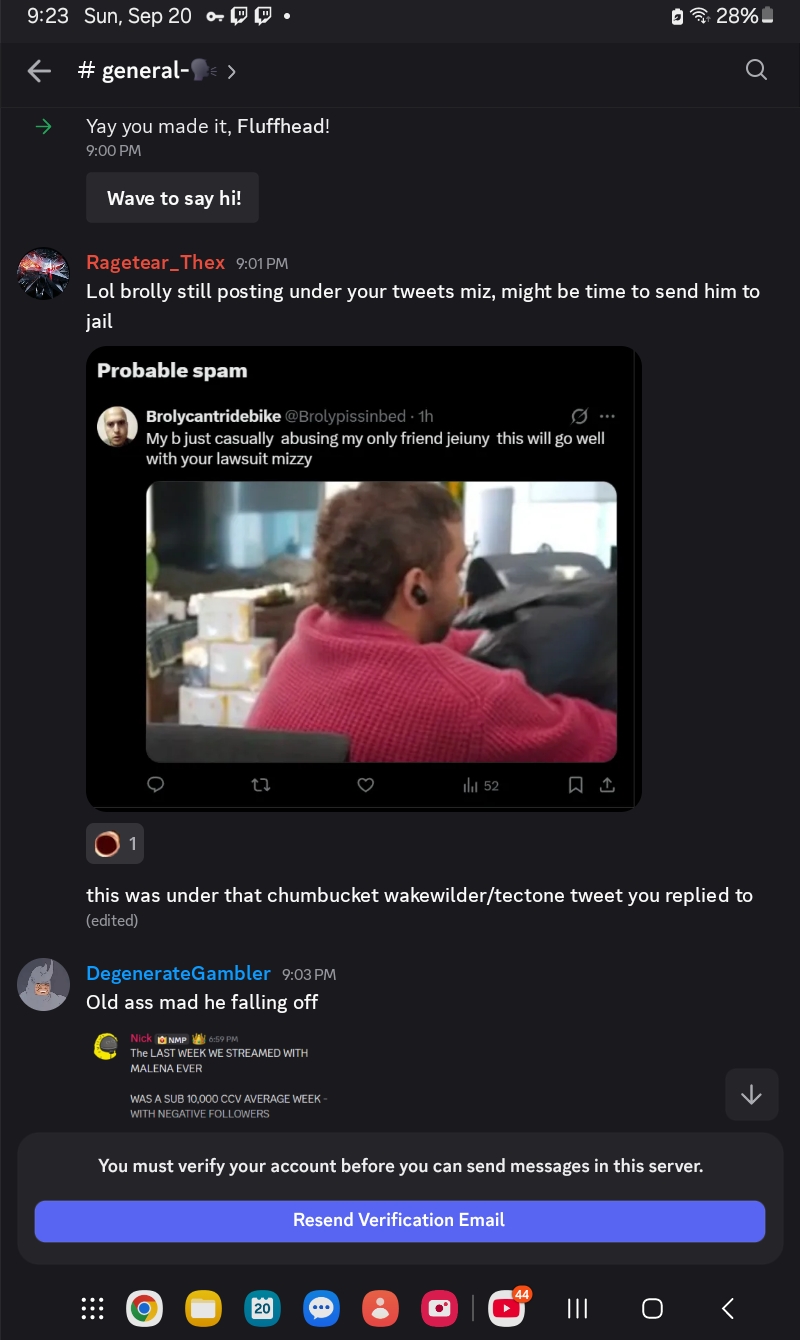Open YouTube app with 44 badge
Viewport: 800px width, 1340px height.
507,1307
